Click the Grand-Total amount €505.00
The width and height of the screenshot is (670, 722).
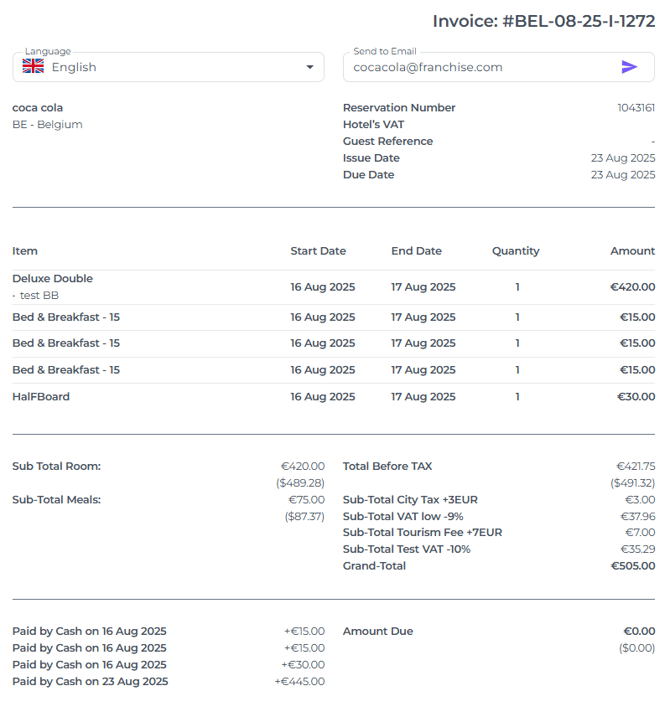(633, 566)
